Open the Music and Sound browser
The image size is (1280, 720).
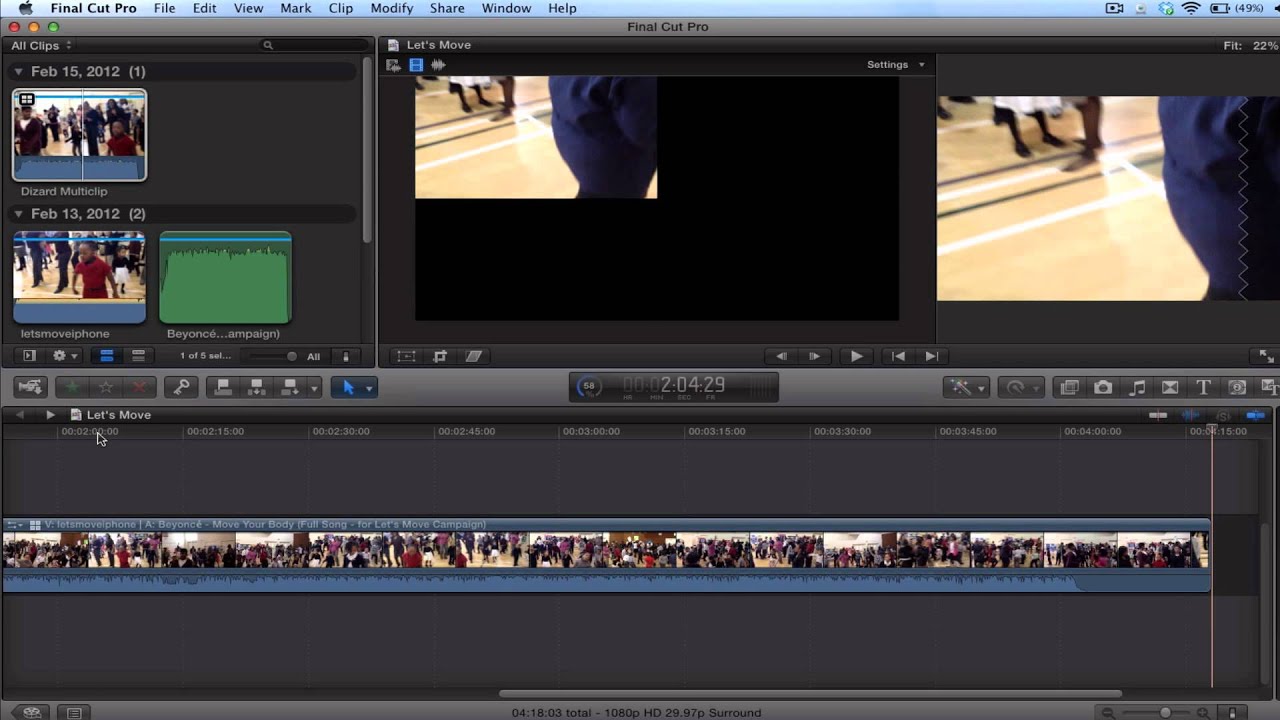pyautogui.click(x=1137, y=387)
